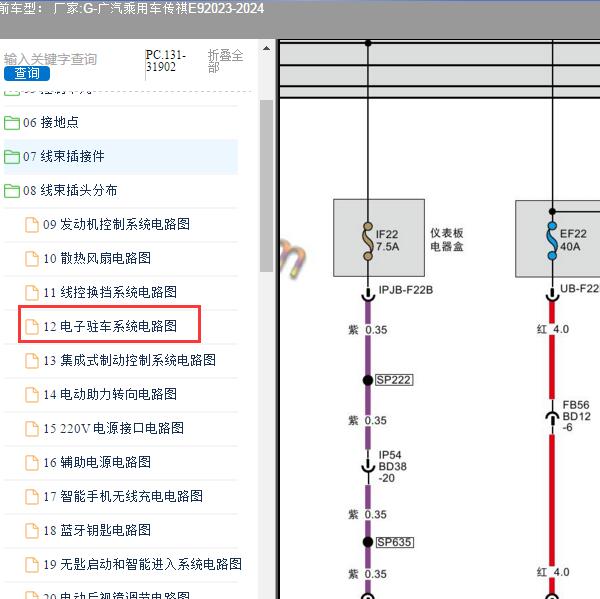Open 15 220V 电源接口电路图
Viewport: 600px width, 599px height.
pos(113,428)
